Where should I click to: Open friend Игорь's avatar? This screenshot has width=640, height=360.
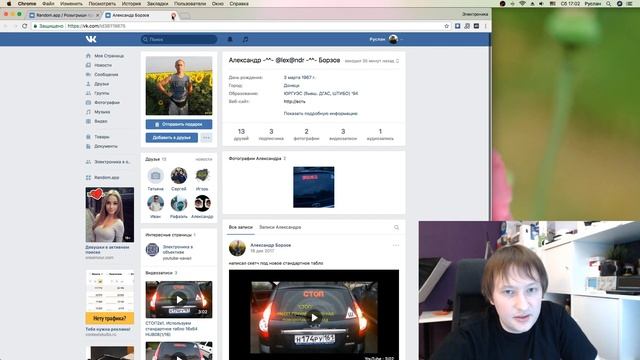(202, 176)
